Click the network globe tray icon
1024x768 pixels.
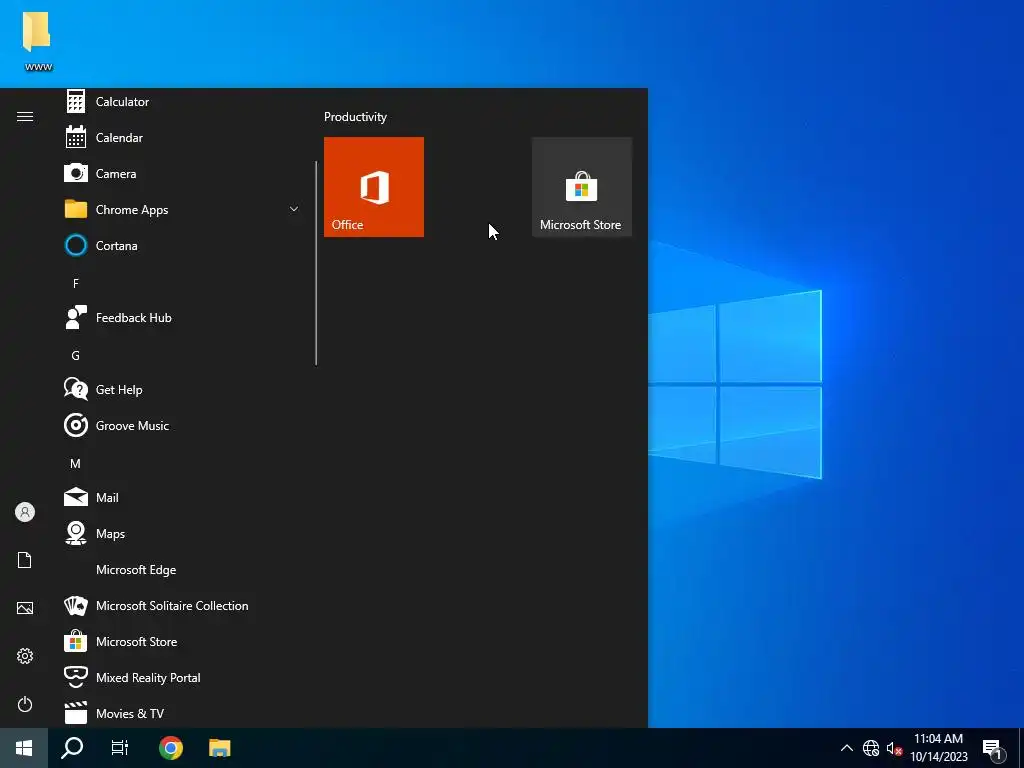871,748
